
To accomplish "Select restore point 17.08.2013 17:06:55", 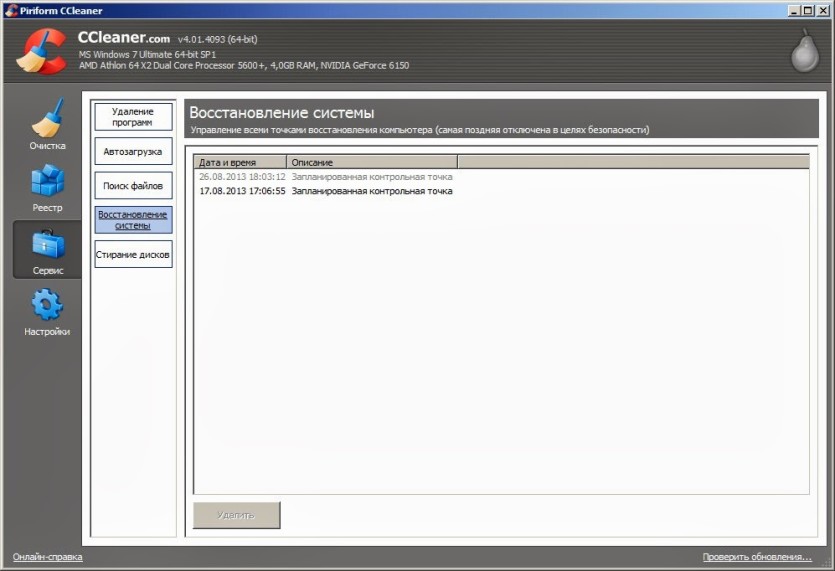I will click(242, 191).
